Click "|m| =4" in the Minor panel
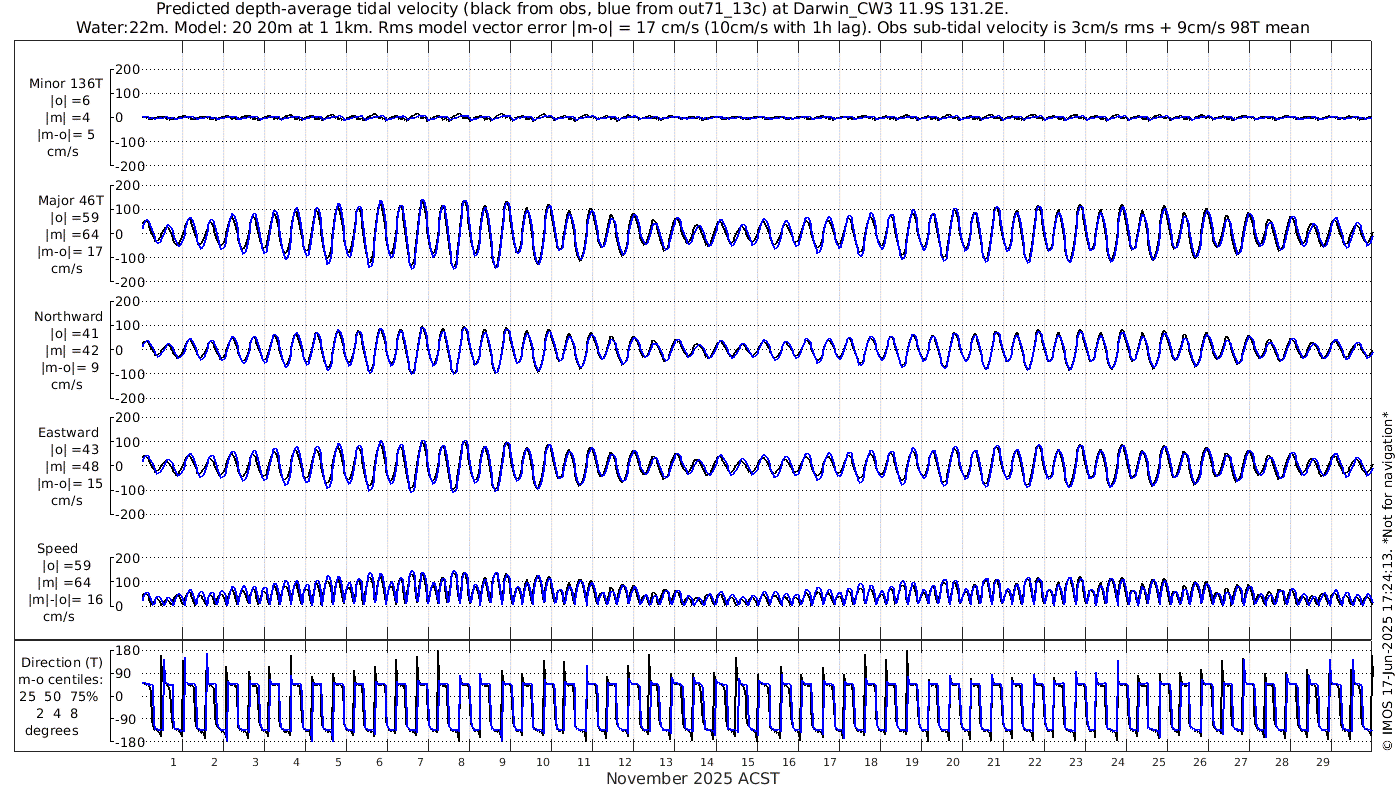Image resolution: width=1400 pixels, height=800 pixels. click(x=68, y=118)
